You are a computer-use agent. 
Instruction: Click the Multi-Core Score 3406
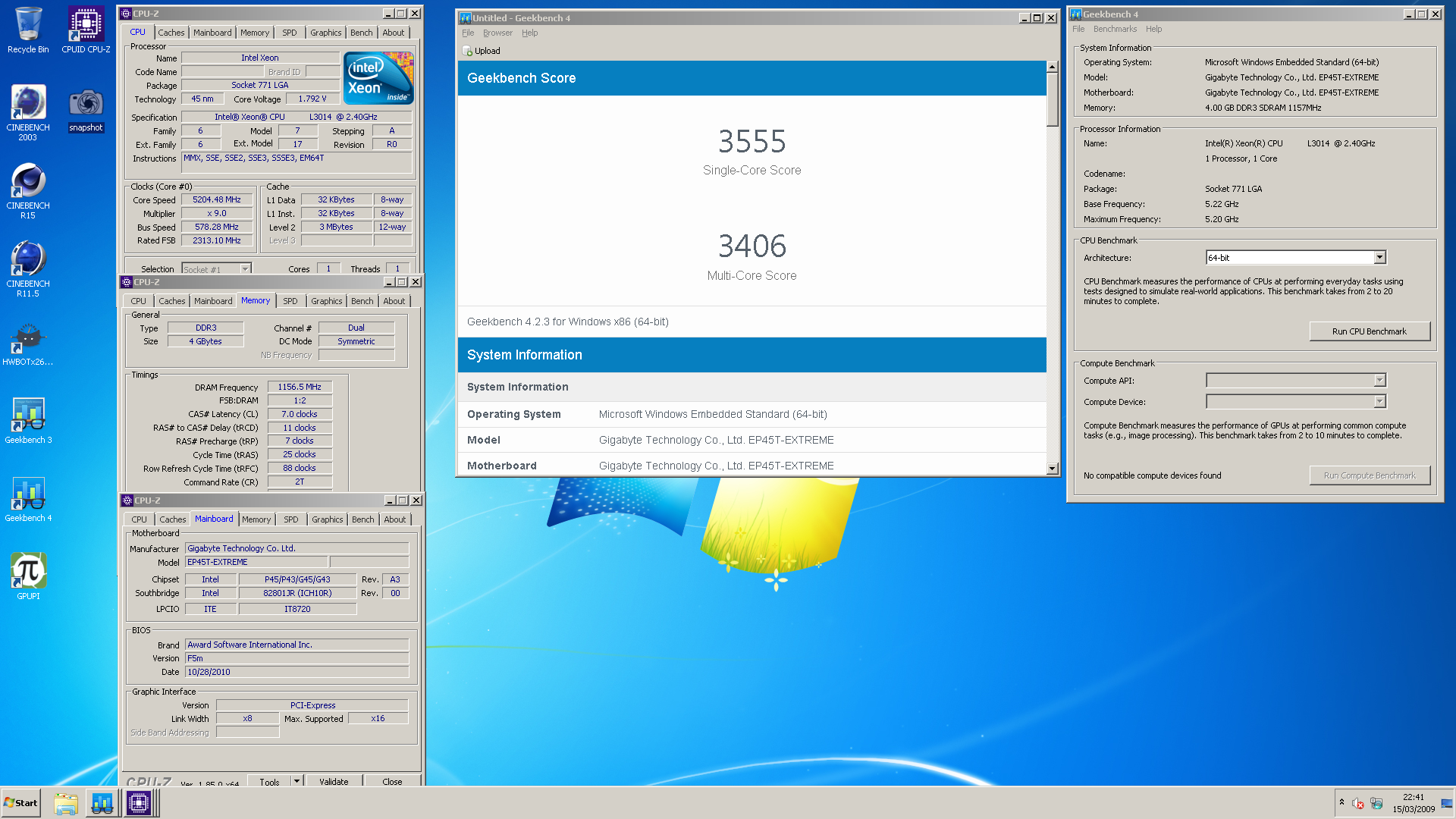(x=752, y=246)
